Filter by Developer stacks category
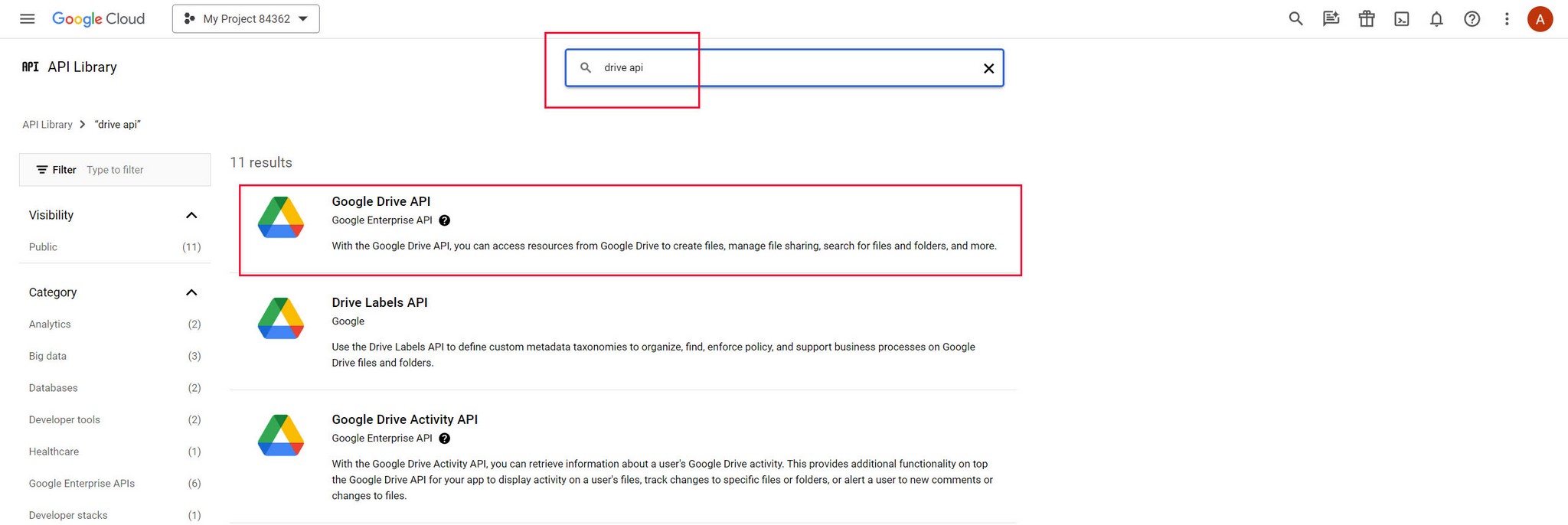This screenshot has height=525, width=1568. point(115,515)
